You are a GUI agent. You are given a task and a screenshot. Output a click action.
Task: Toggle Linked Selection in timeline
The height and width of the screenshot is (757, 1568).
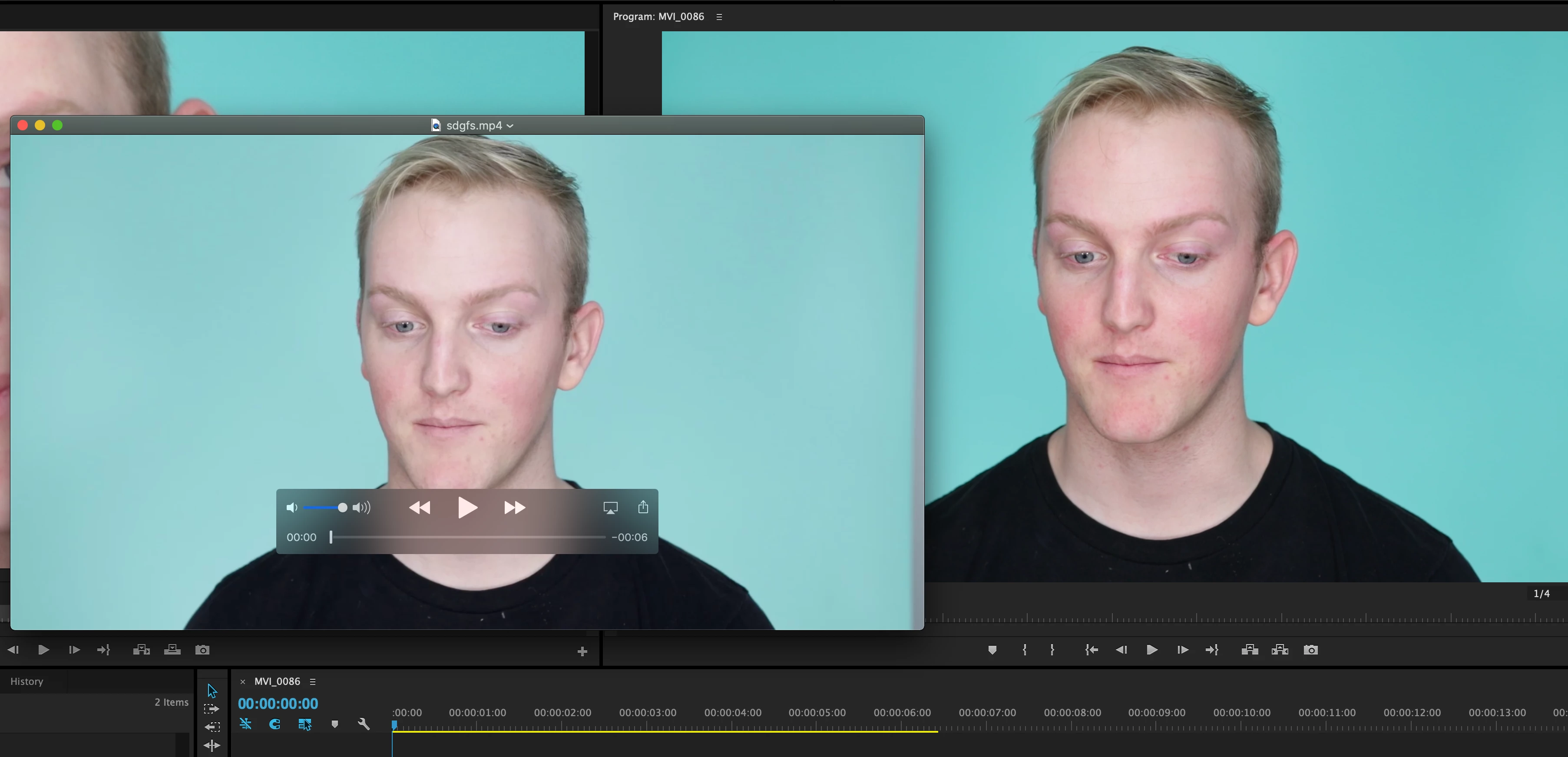pyautogui.click(x=305, y=724)
